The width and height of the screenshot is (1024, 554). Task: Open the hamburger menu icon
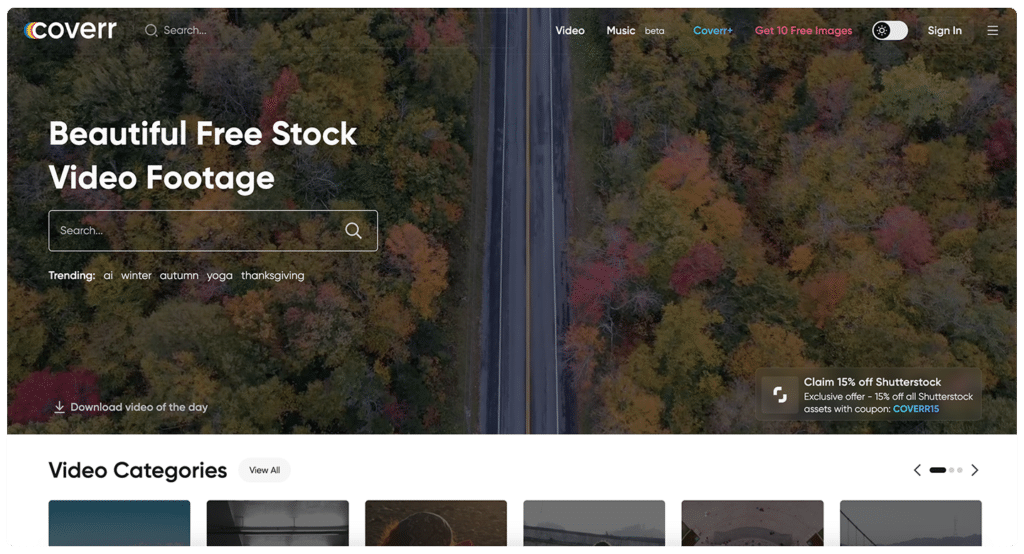992,31
